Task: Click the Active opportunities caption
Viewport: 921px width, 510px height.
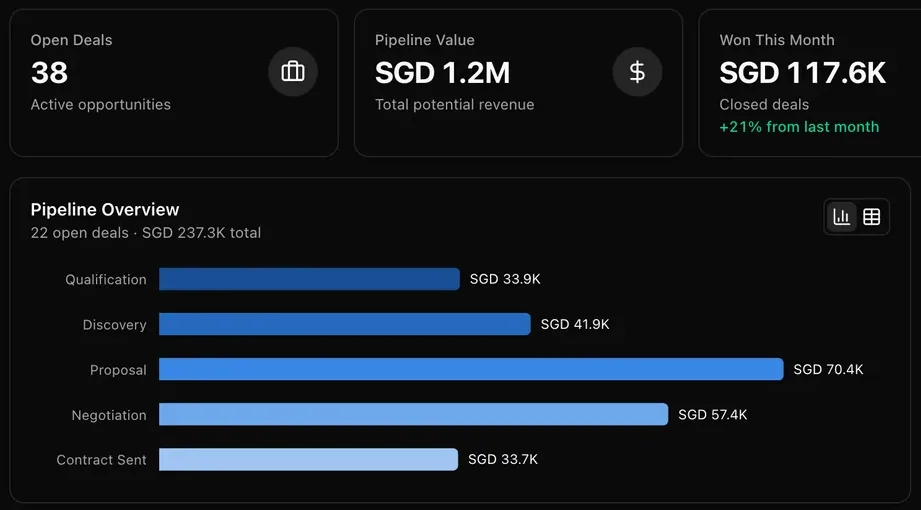Action: pos(100,105)
